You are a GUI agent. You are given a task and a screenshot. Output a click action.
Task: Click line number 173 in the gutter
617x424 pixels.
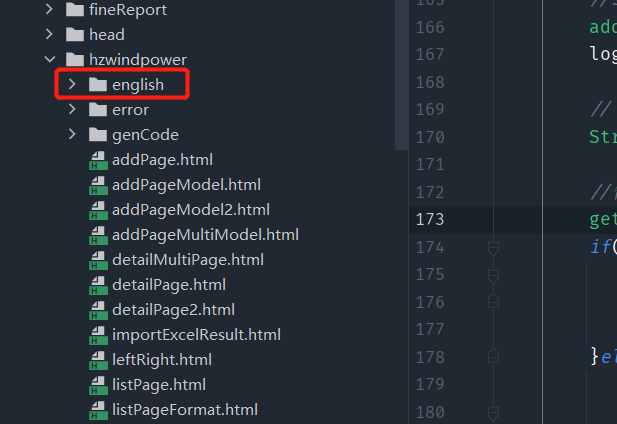(x=430, y=219)
